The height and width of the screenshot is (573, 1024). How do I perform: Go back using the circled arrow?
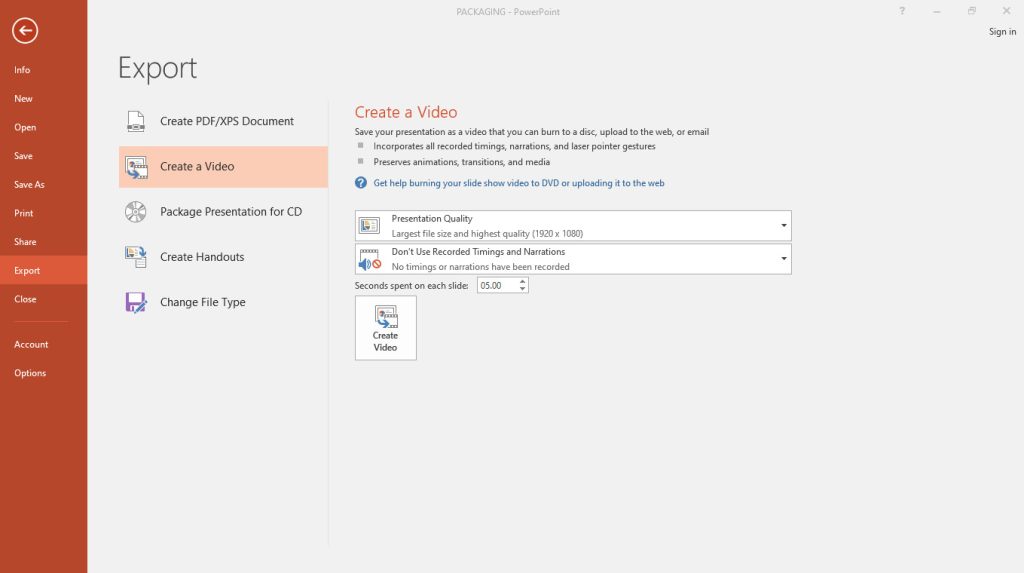pyautogui.click(x=25, y=30)
